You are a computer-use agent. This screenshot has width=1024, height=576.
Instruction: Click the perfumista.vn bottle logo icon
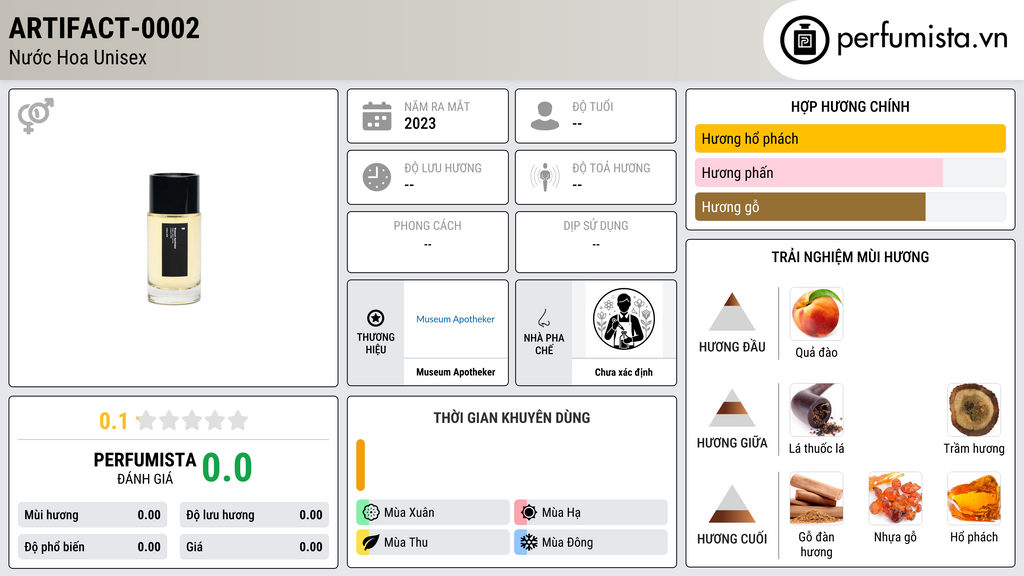click(804, 40)
